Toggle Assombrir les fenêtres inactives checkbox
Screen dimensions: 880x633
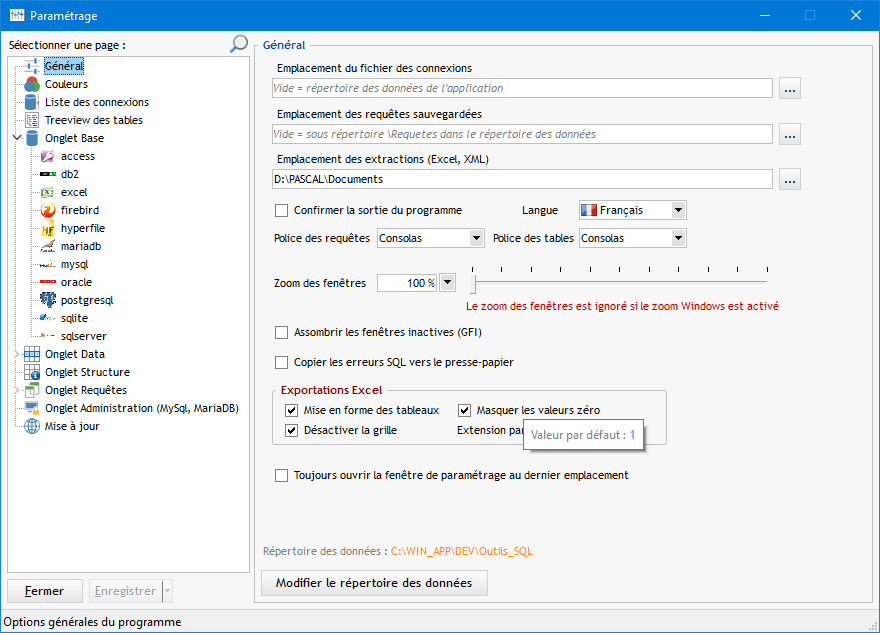coord(281,332)
